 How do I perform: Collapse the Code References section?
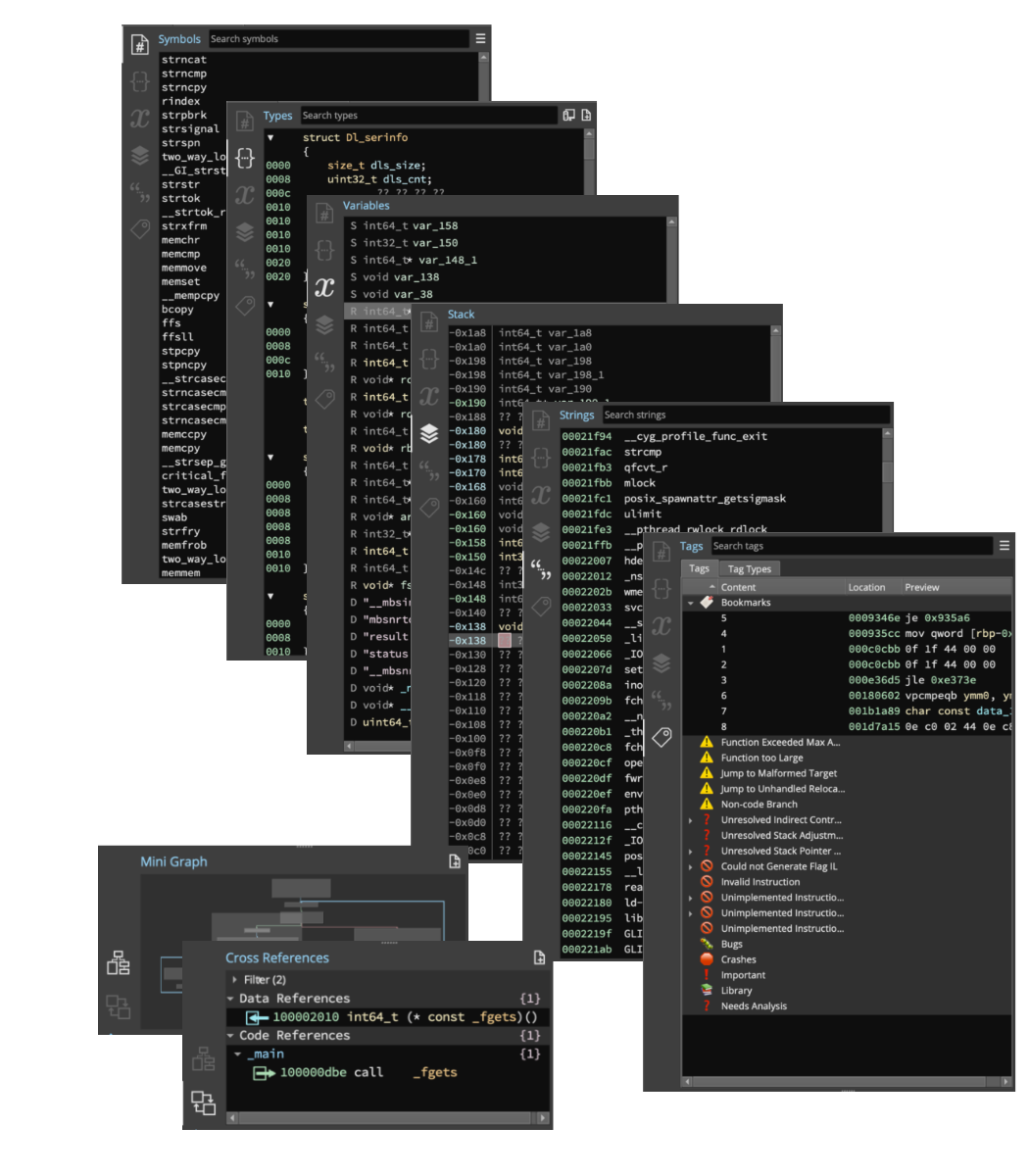point(232,1036)
